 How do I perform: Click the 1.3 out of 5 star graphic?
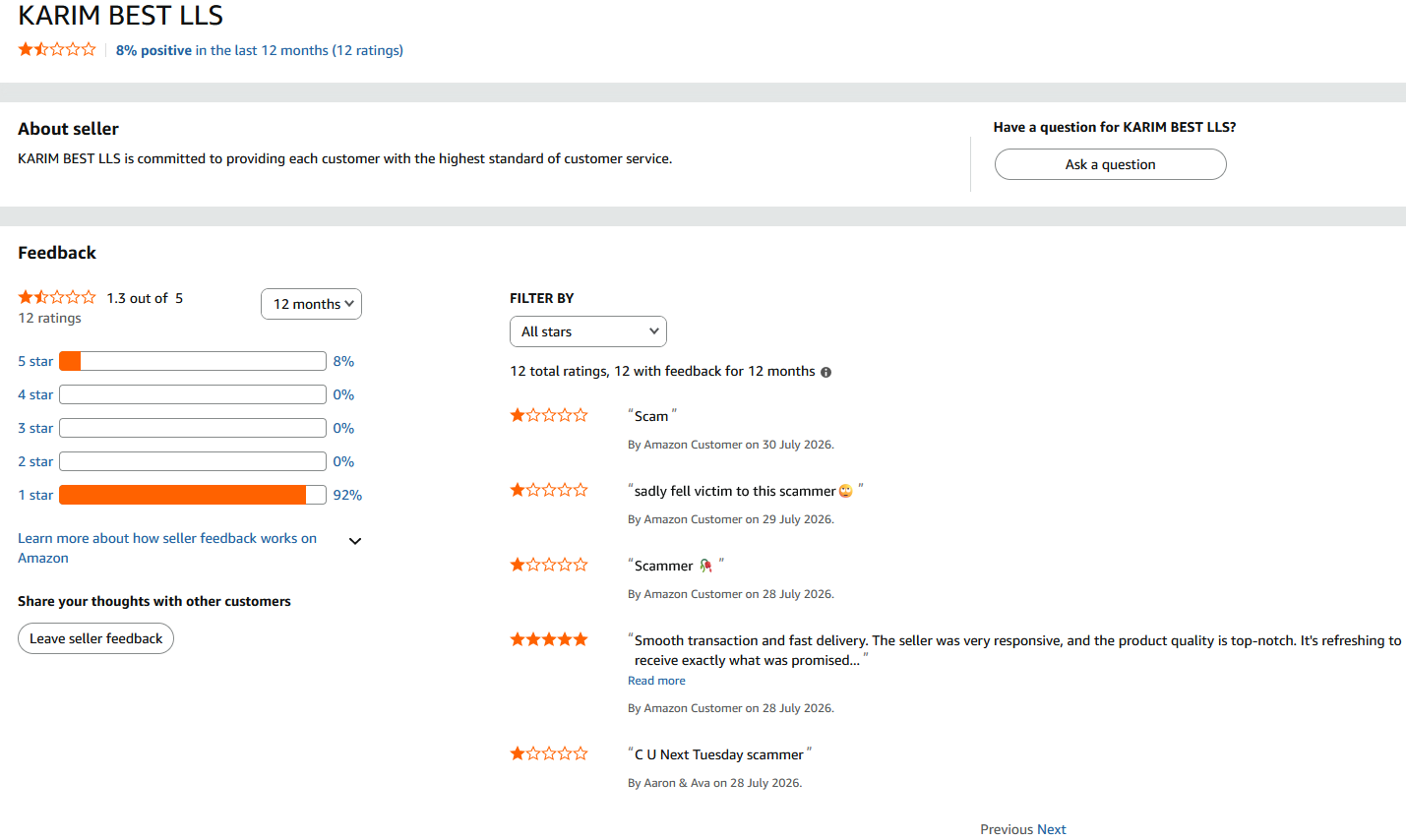pos(57,297)
